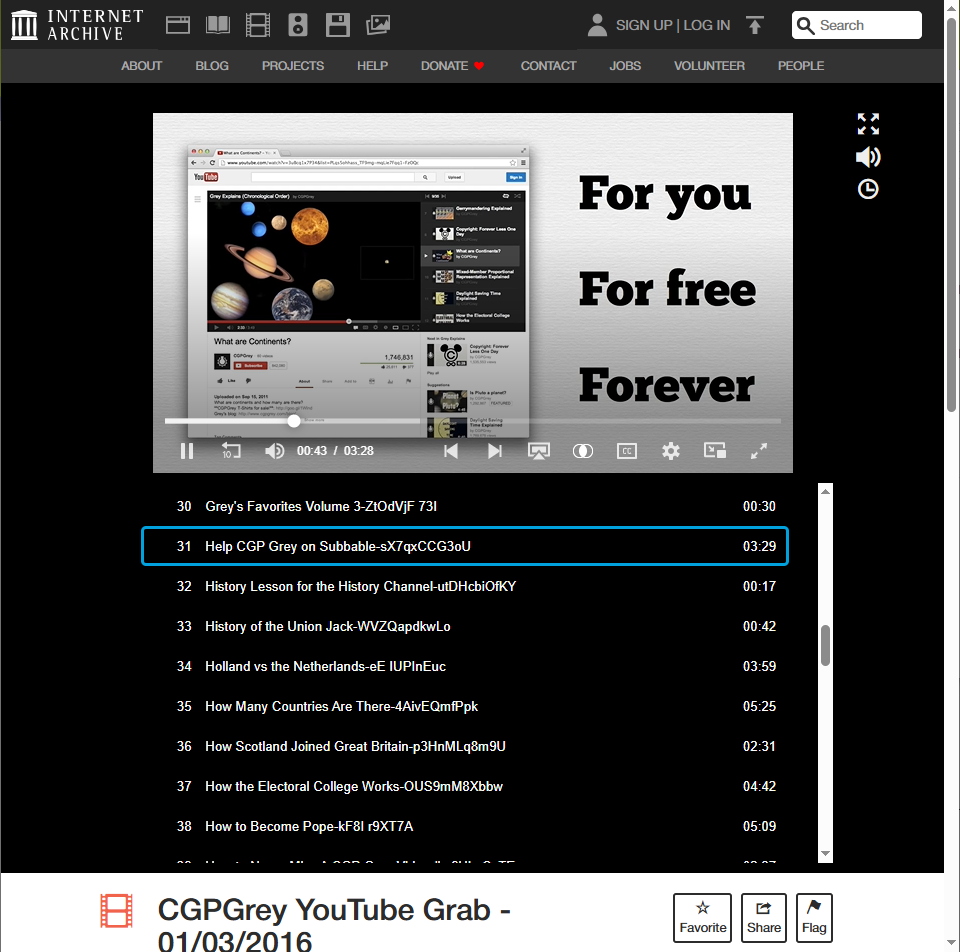Toggle theater mode expand icon beside player

coord(868,124)
